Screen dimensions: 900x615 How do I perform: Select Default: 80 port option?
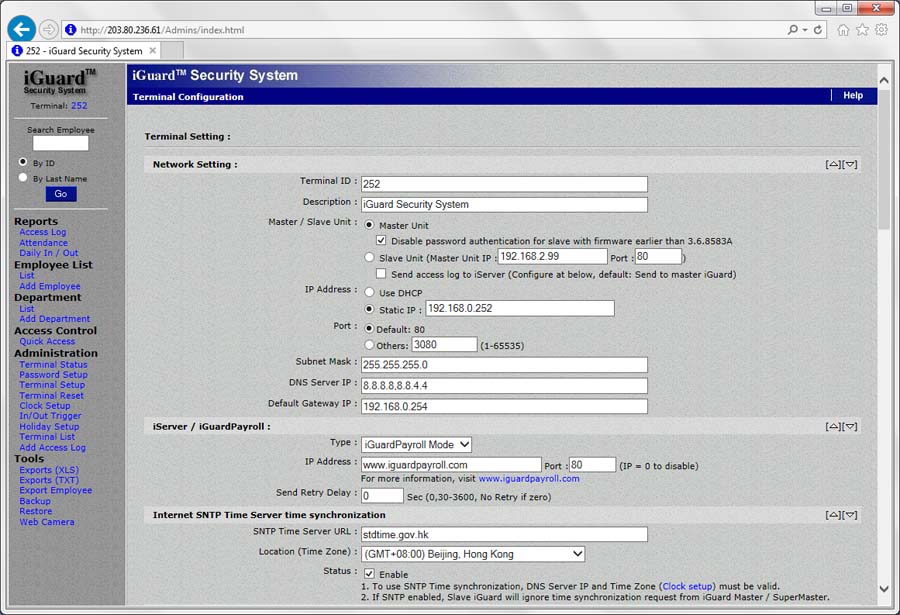click(x=370, y=329)
